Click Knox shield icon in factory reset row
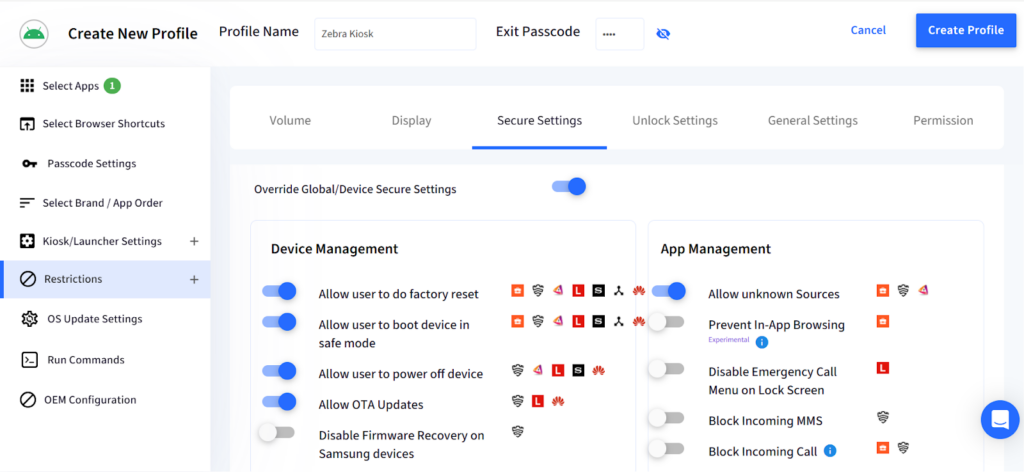Screen dimensions: 1024x472 [537, 291]
